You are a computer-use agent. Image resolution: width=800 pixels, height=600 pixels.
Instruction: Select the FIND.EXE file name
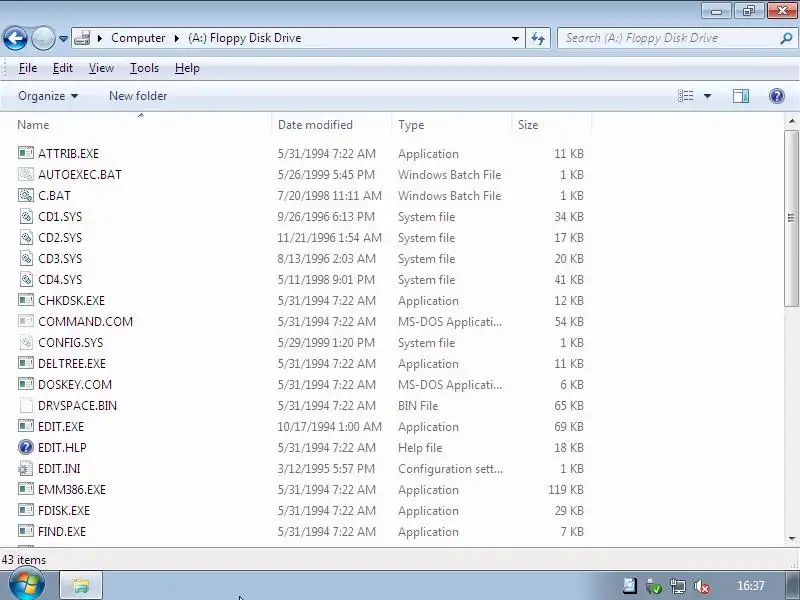point(62,532)
